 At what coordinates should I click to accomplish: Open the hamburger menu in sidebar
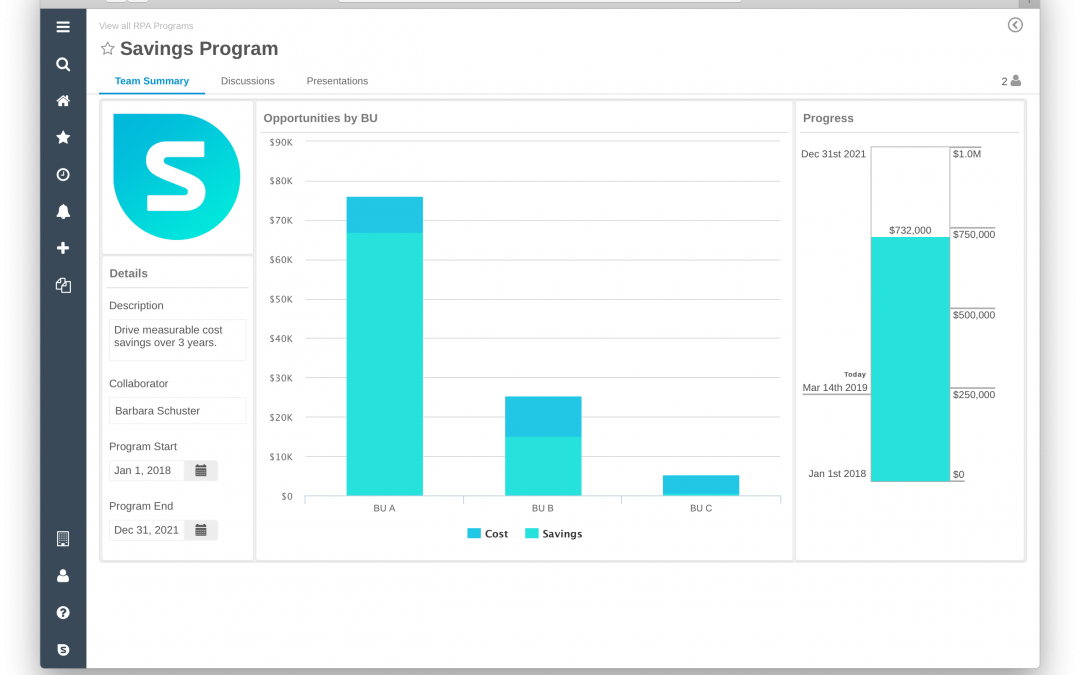[x=63, y=27]
